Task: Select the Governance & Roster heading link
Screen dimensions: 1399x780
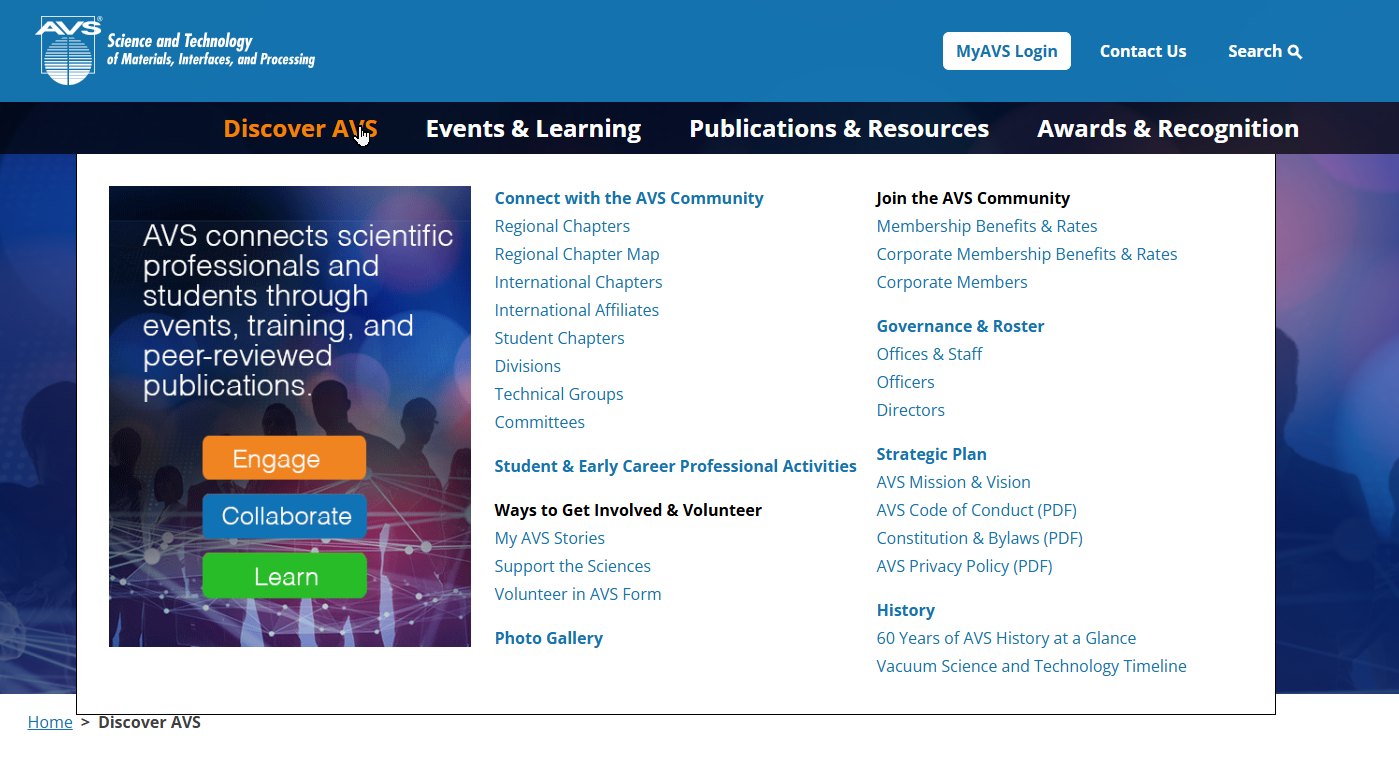Action: click(x=960, y=326)
